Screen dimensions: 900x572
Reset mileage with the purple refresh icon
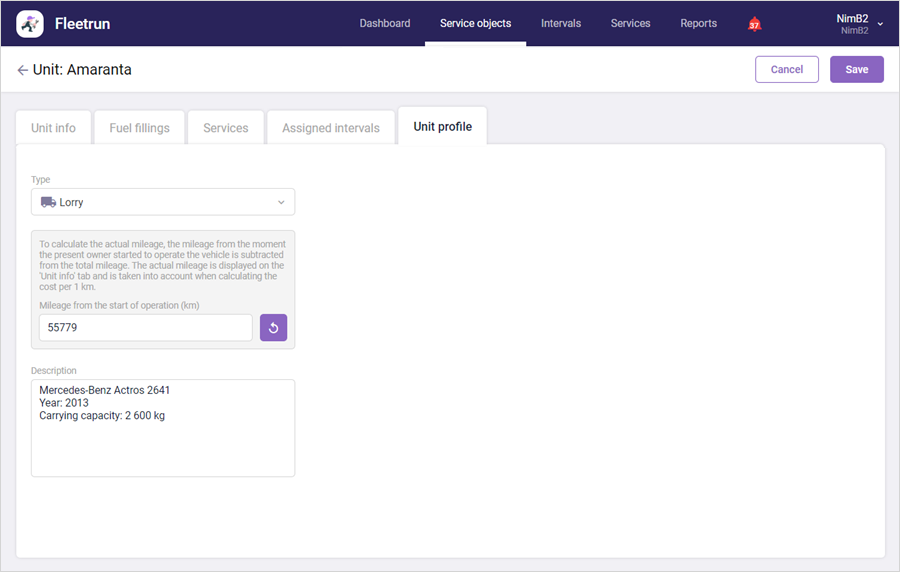point(273,328)
